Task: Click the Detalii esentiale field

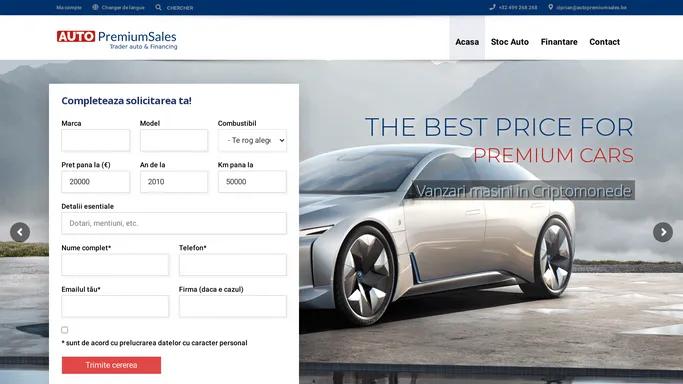Action: pos(174,223)
